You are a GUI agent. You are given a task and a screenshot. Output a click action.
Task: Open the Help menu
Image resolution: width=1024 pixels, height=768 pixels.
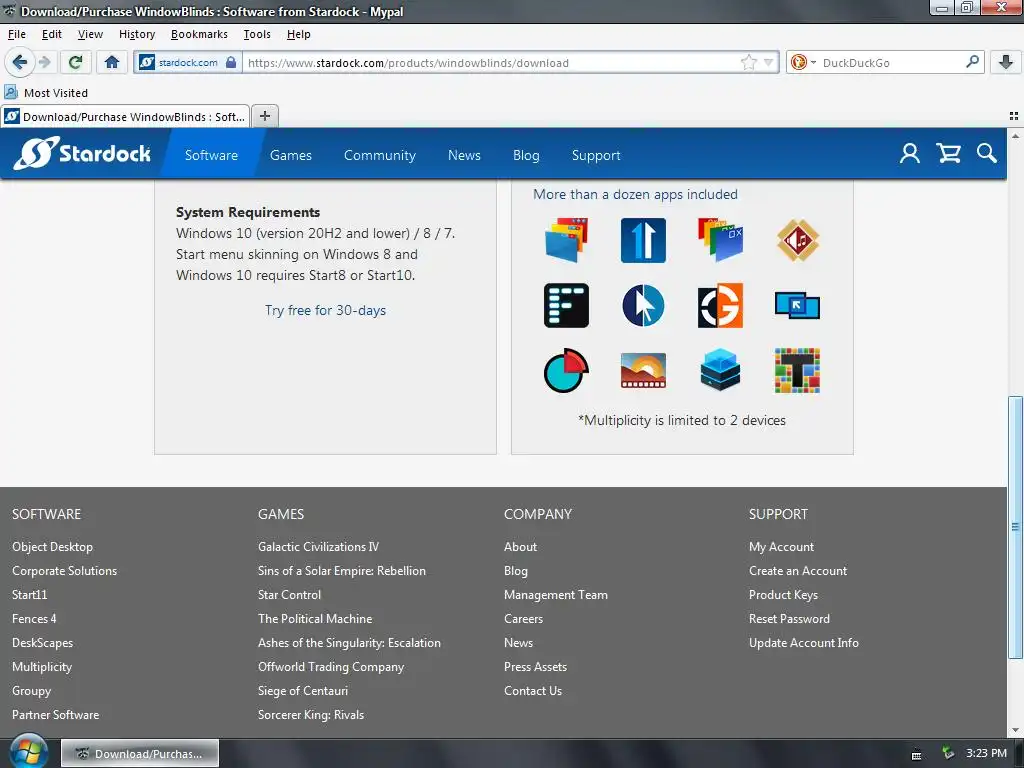(x=298, y=34)
